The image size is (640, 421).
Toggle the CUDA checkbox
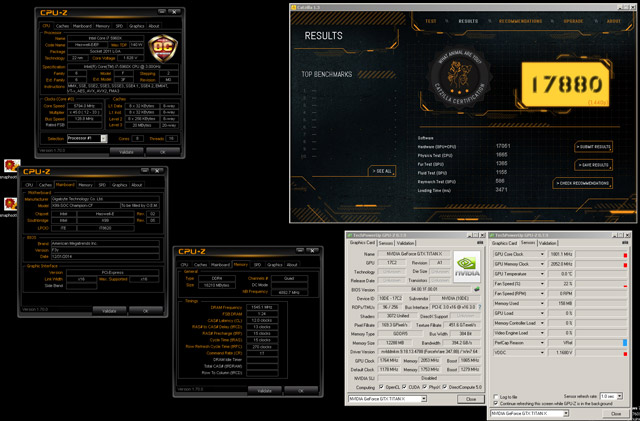point(404,387)
